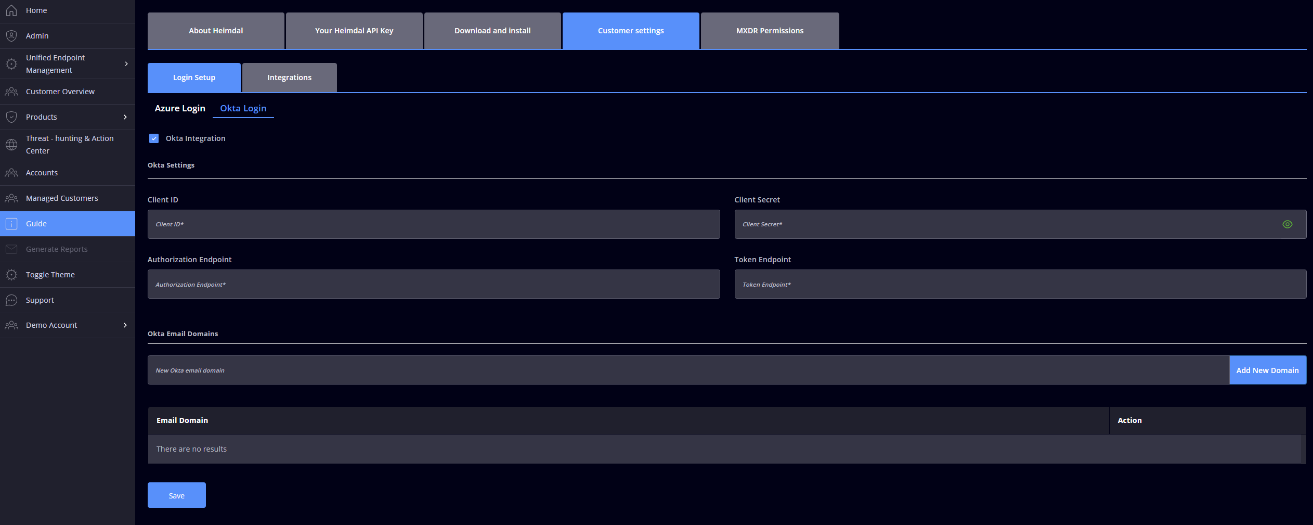Select the Login Setup sub-tab
Screen dimensions: 1313x525
194,77
